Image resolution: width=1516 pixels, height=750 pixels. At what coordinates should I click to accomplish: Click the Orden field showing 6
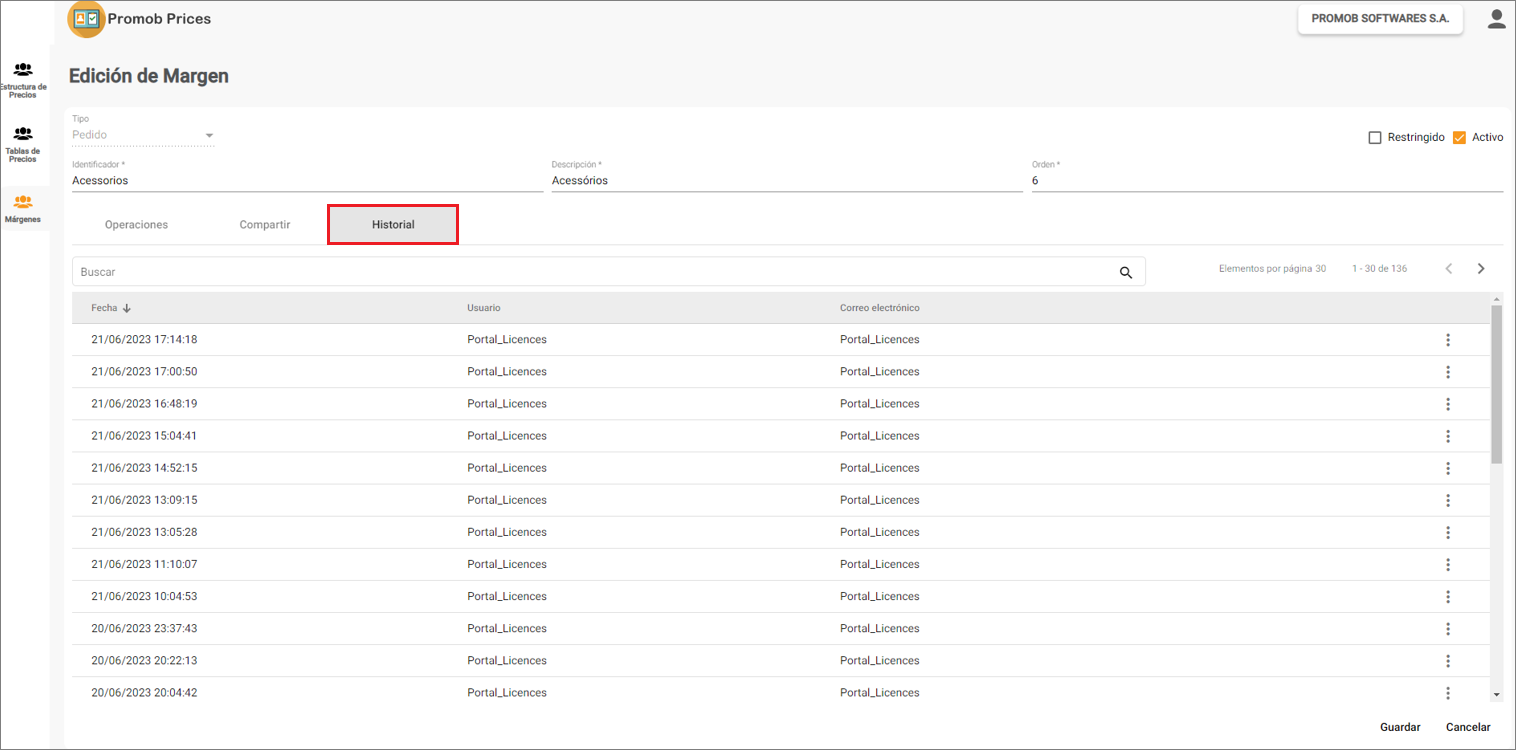1267,181
